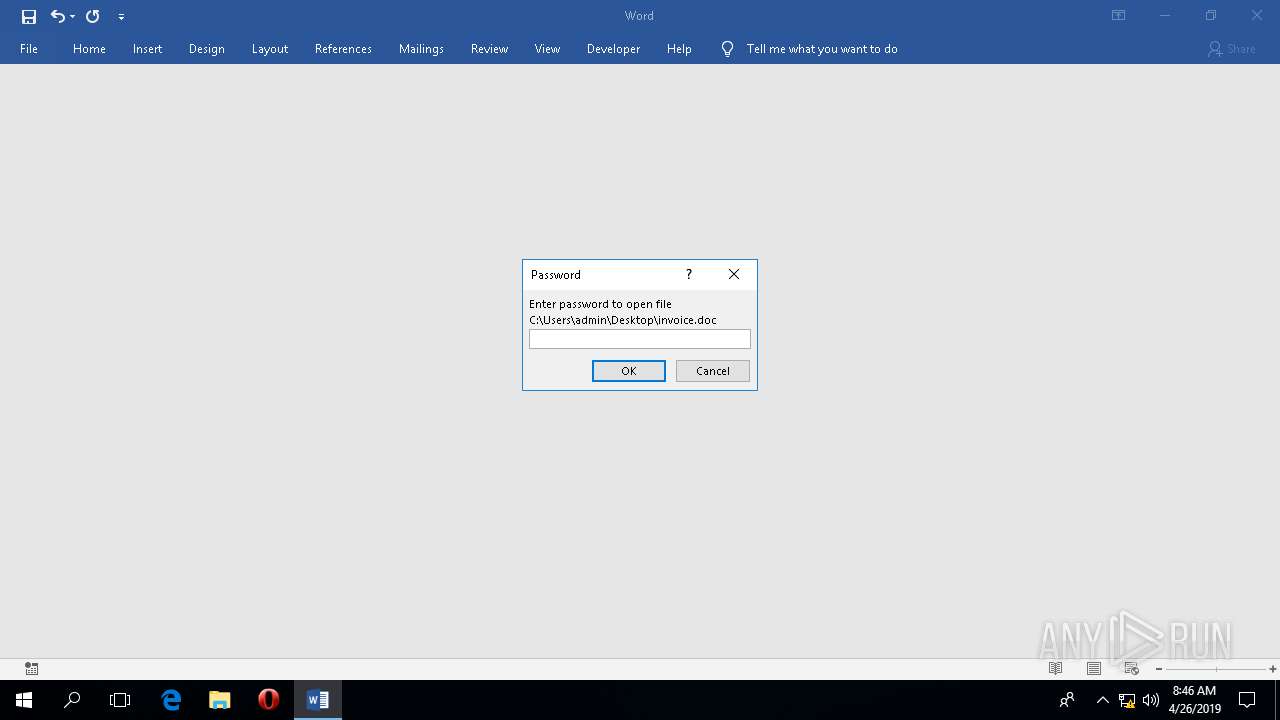Click Cancel in Password dialog
The width and height of the screenshot is (1280, 720).
pyautogui.click(x=713, y=371)
